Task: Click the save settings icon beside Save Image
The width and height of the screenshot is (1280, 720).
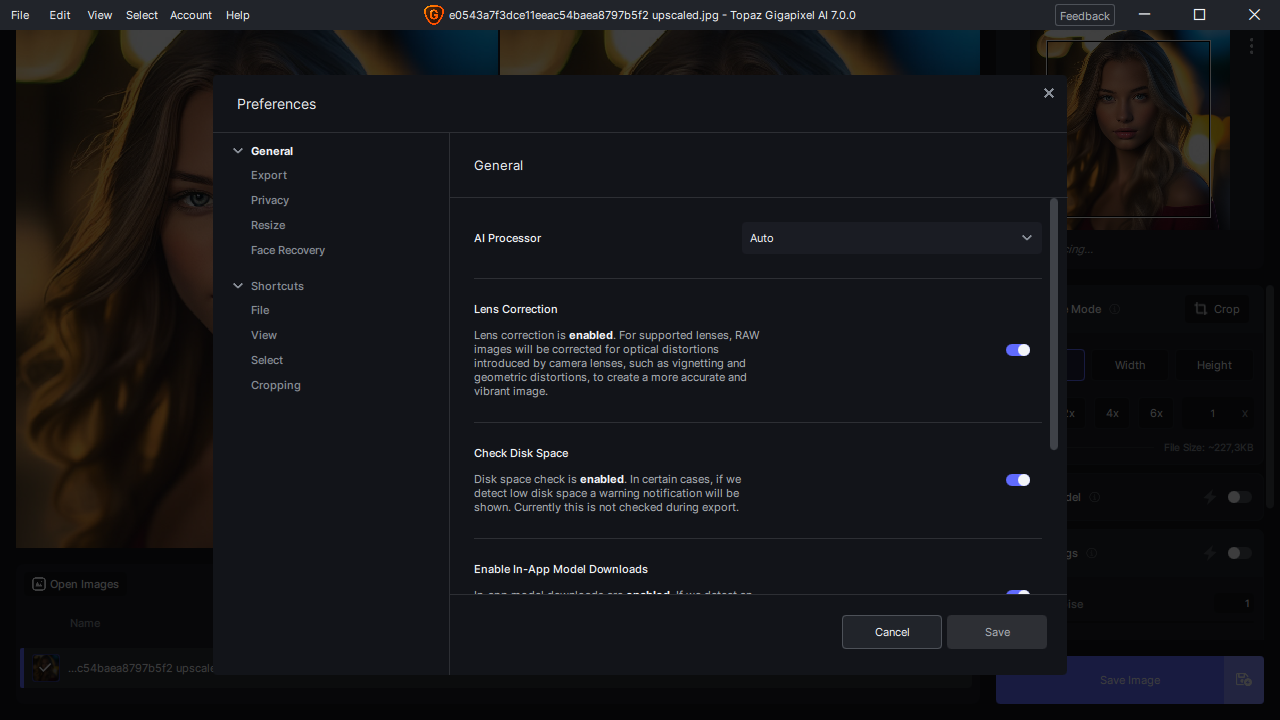Action: click(1243, 680)
